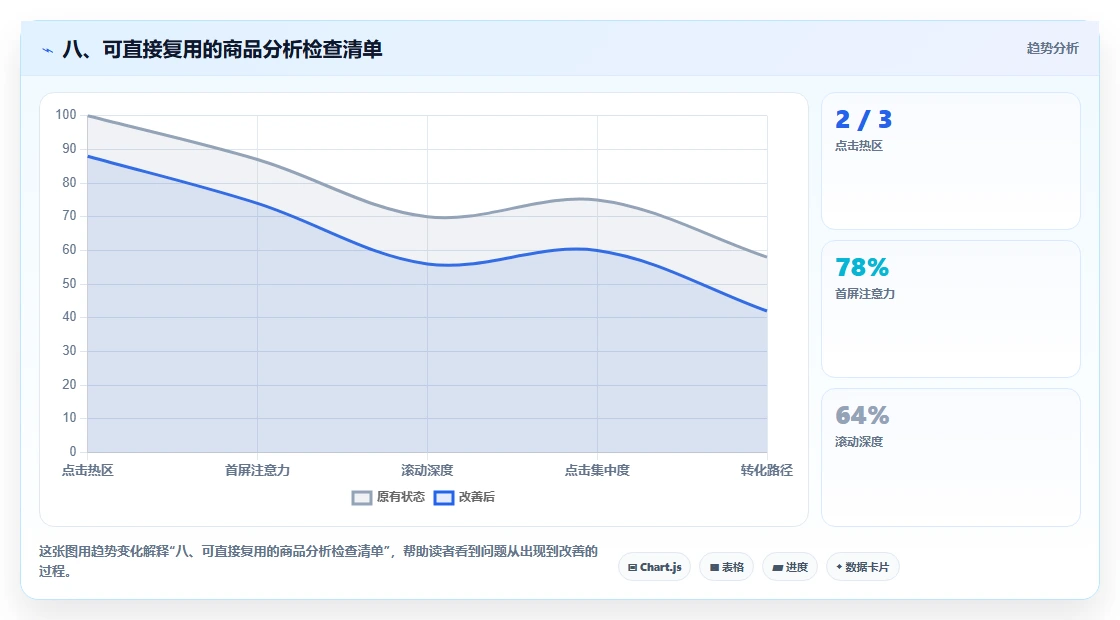Click the 首屏注意力 x-axis label
1120x620 pixels.
point(257,470)
